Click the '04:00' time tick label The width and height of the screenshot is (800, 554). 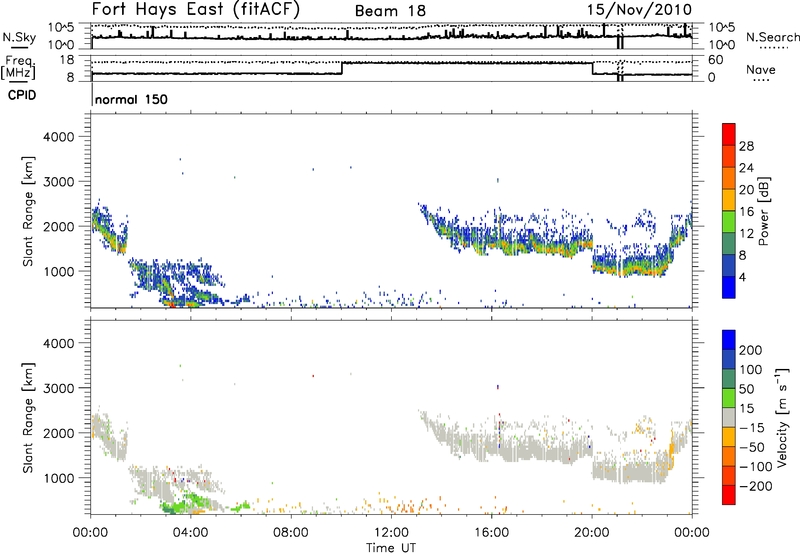coord(191,533)
